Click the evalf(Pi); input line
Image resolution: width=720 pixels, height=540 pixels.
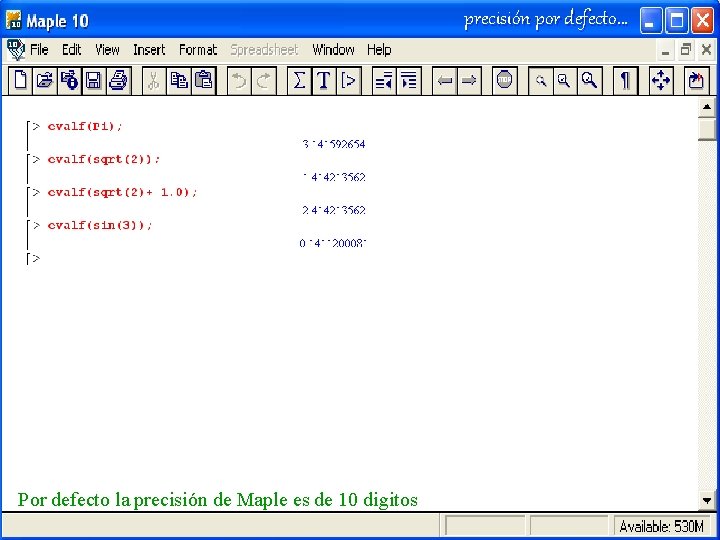(85, 126)
